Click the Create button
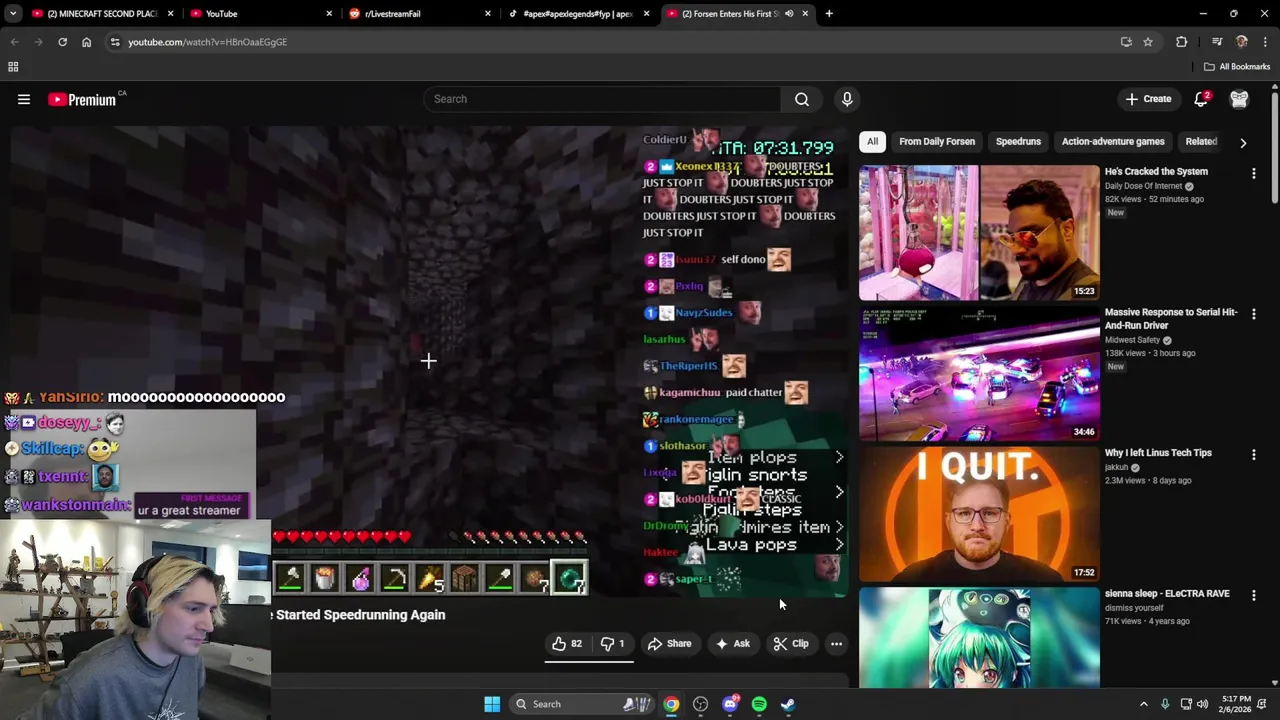 tap(1148, 99)
